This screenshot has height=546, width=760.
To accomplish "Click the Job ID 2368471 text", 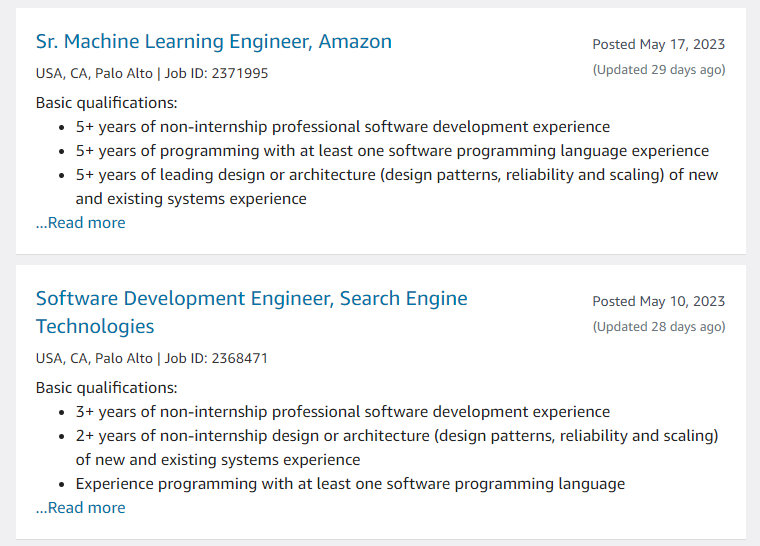I will coord(216,358).
